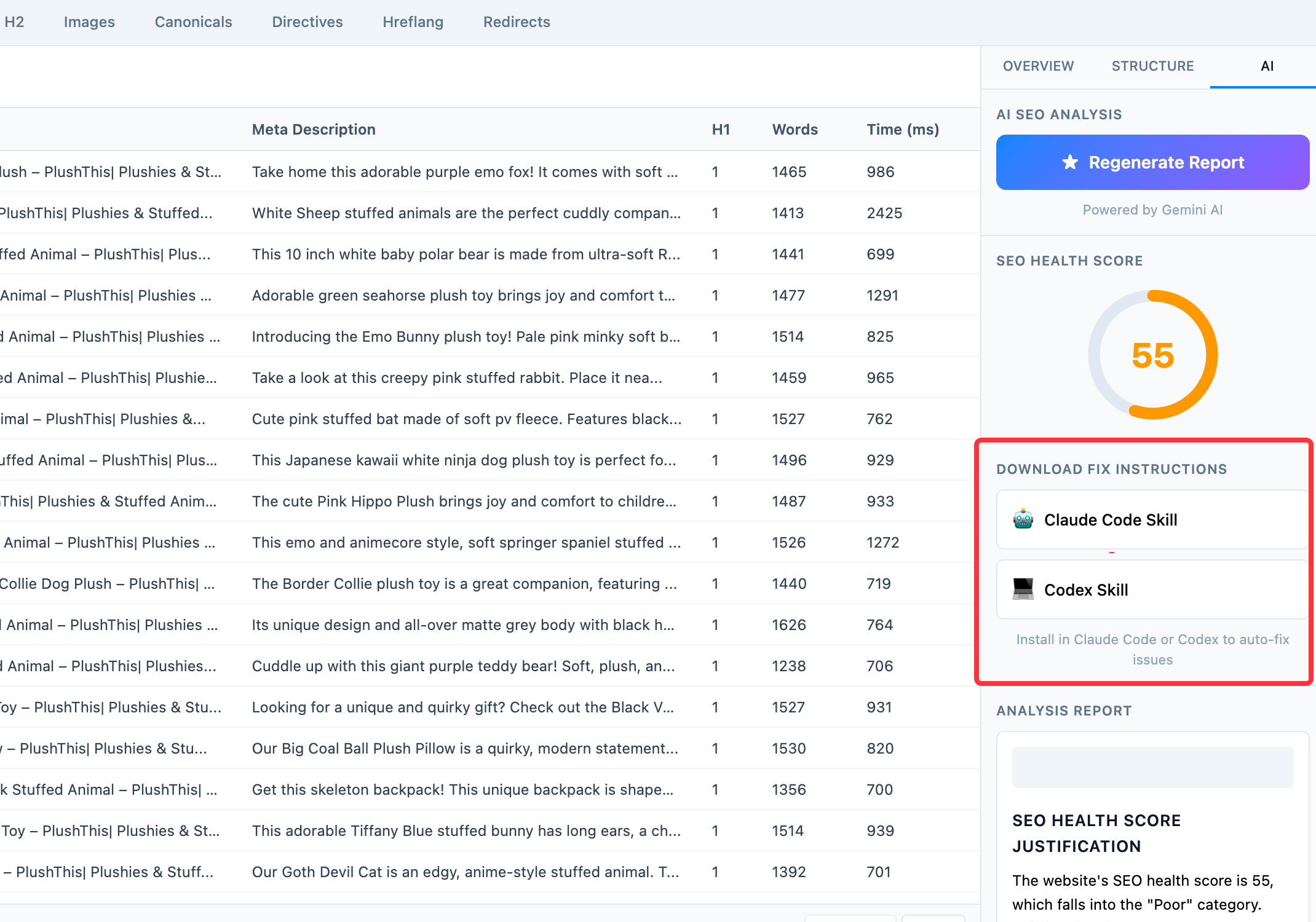
Task: Go to the Canonicals tab
Action: pyautogui.click(x=193, y=22)
